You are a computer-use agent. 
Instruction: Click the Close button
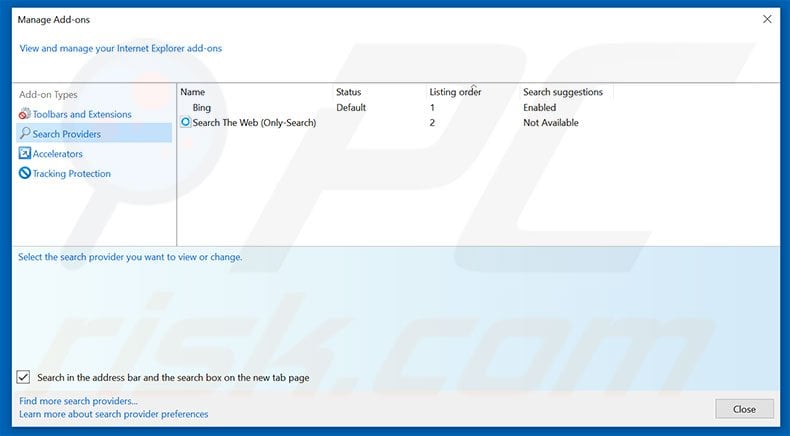pyautogui.click(x=744, y=409)
